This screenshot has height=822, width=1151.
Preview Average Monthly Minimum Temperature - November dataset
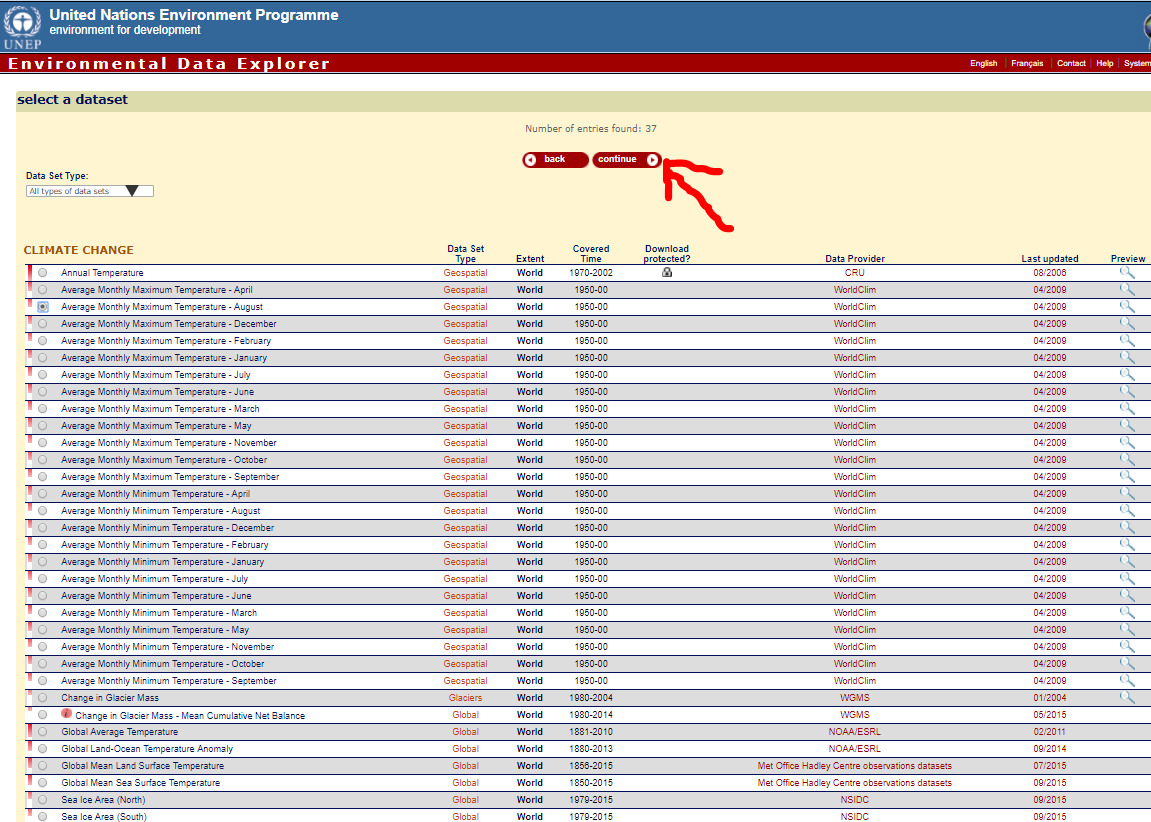1127,646
